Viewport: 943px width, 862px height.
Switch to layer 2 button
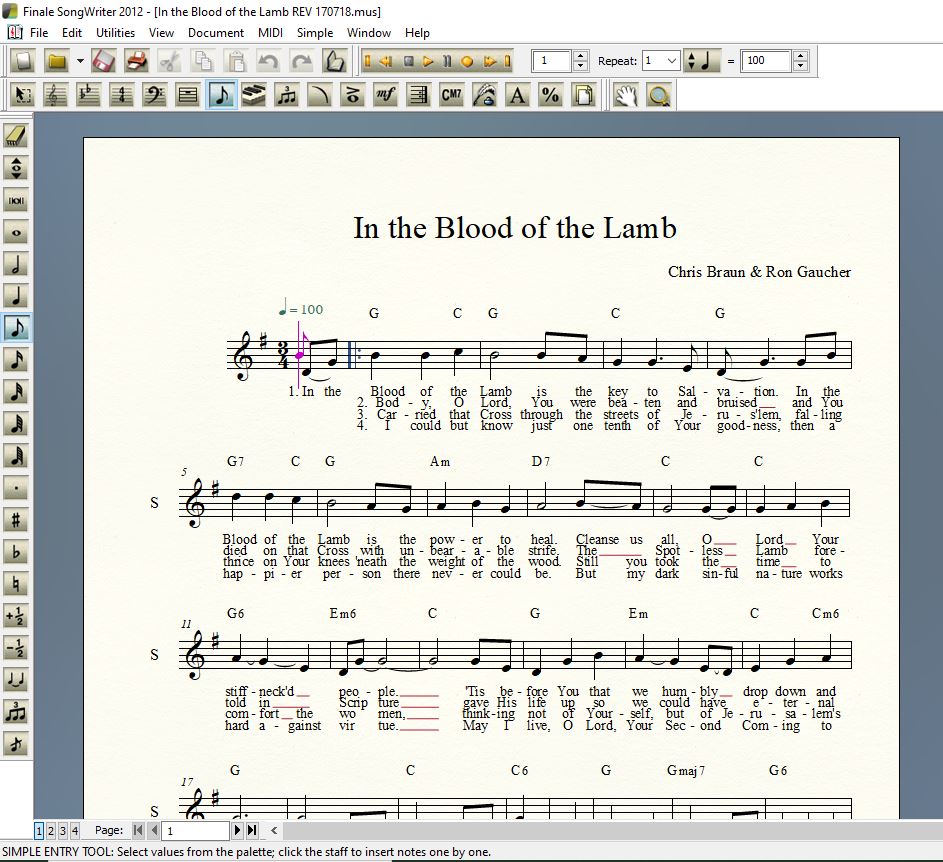(51, 830)
